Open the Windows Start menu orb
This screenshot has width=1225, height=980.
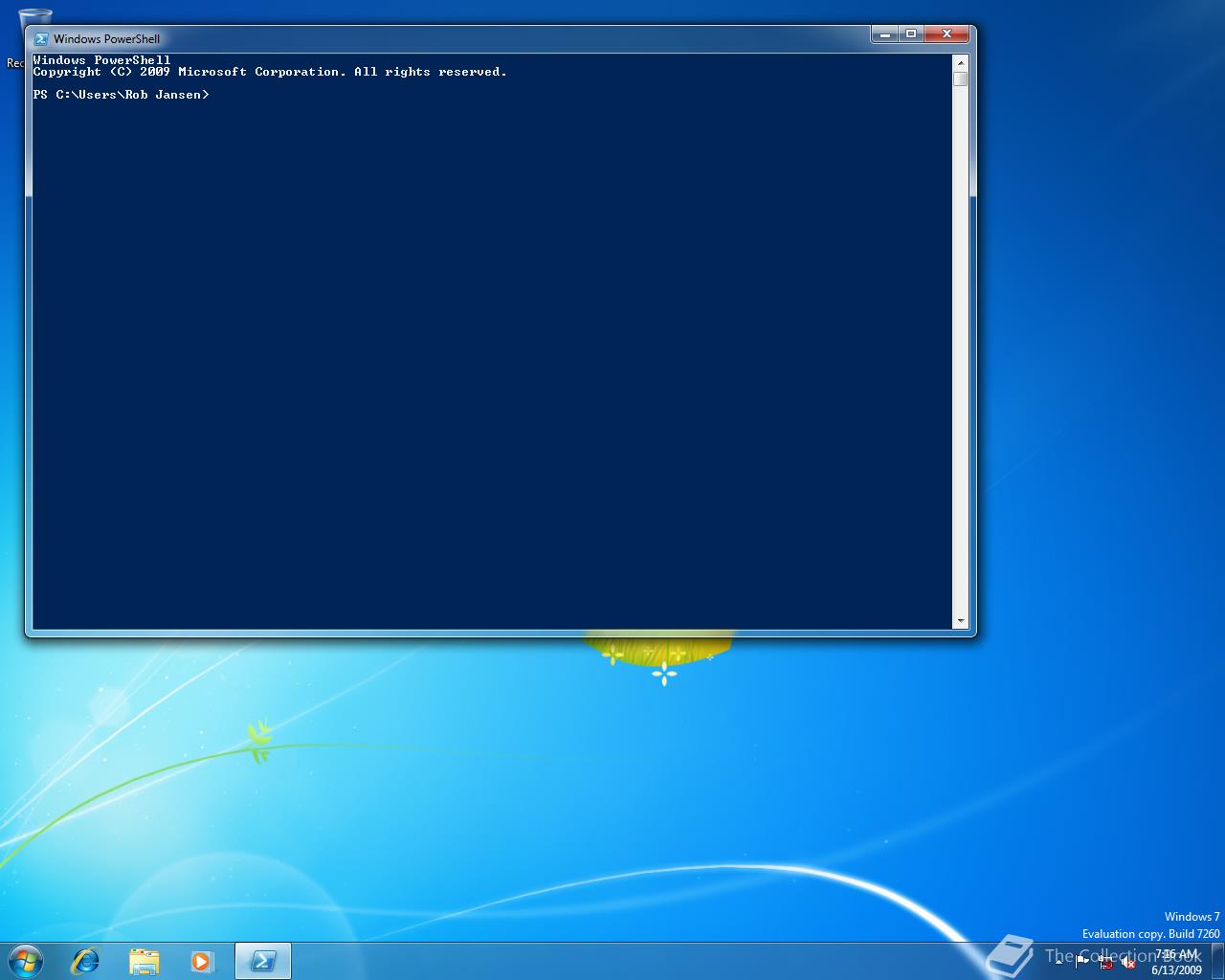click(26, 960)
